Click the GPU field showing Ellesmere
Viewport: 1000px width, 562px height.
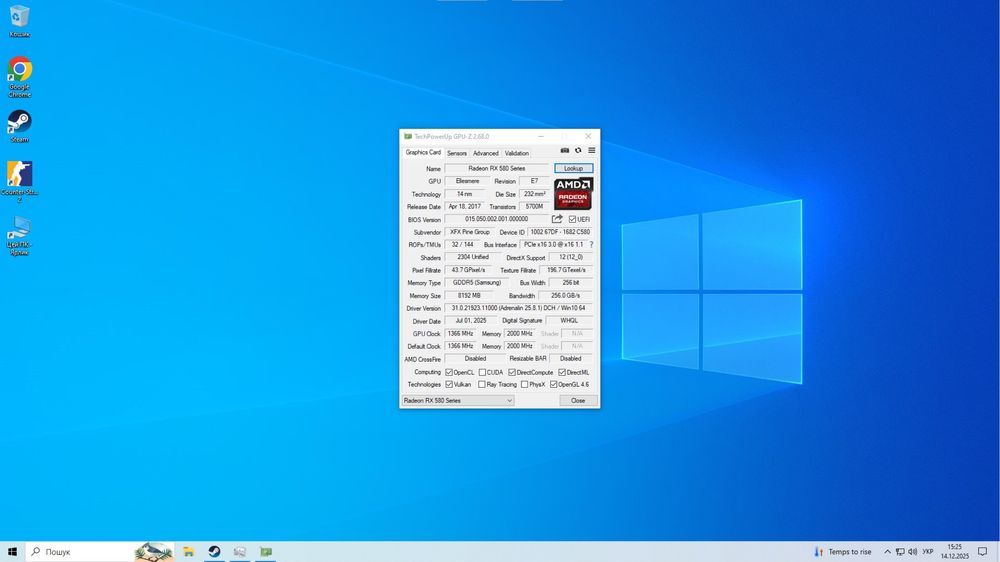tap(467, 181)
